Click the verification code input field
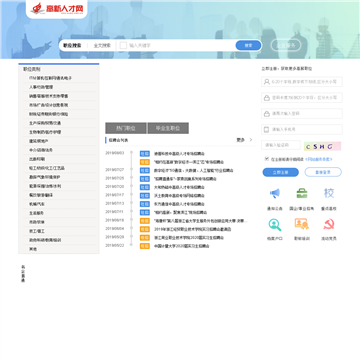360x360 pixels. pos(281,145)
